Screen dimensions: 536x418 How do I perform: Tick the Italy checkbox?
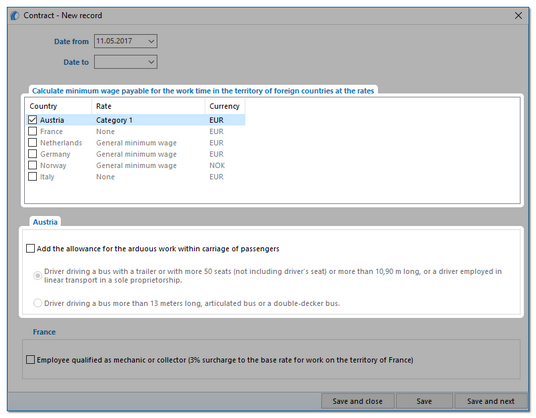[x=32, y=177]
